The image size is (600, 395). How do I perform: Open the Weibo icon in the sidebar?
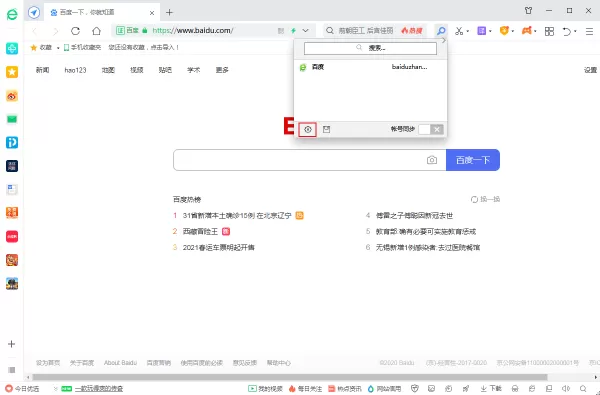(12, 96)
